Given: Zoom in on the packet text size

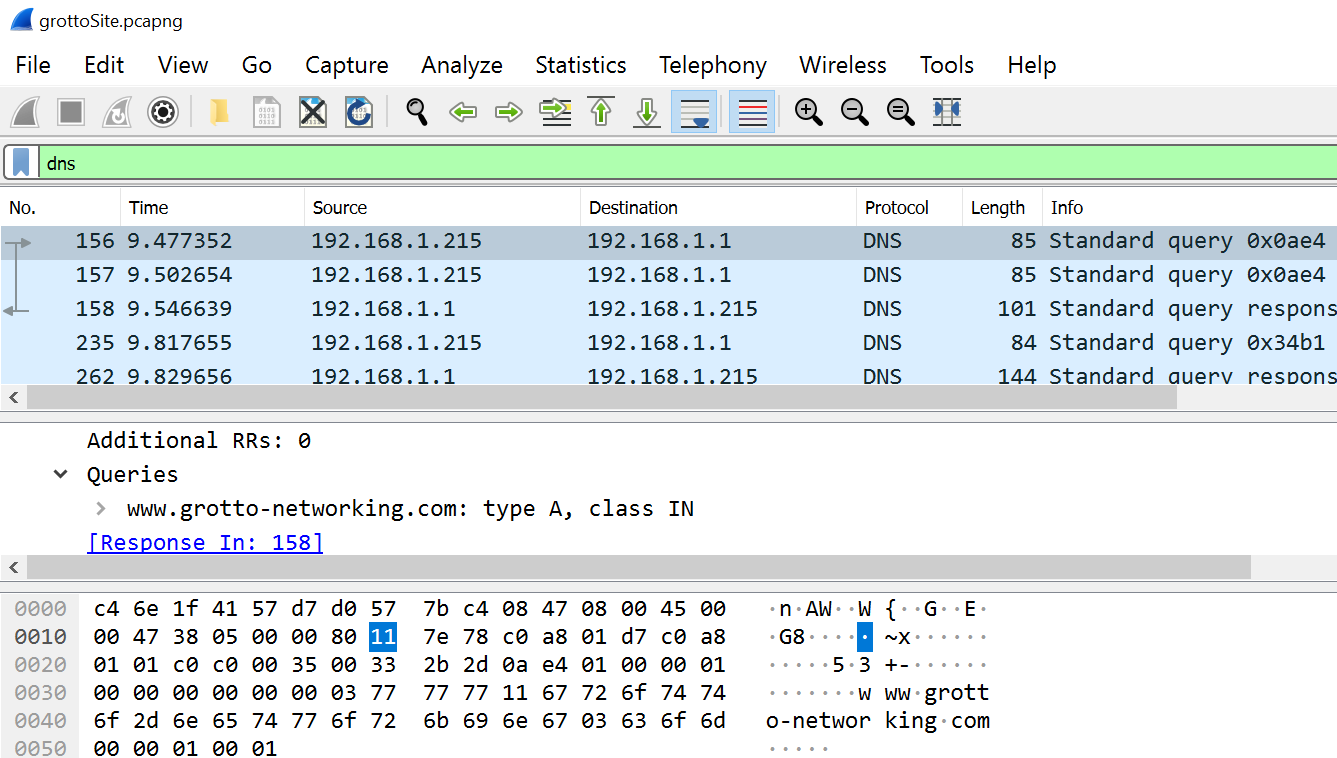Looking at the screenshot, I should click(808, 111).
